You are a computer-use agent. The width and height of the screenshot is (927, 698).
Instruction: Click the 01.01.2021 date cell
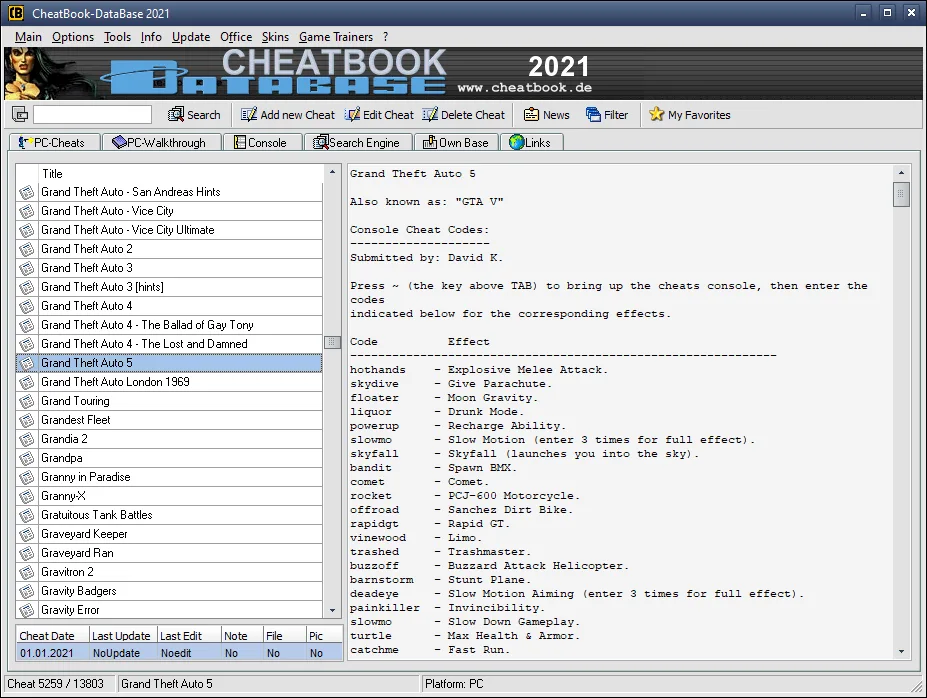53,652
